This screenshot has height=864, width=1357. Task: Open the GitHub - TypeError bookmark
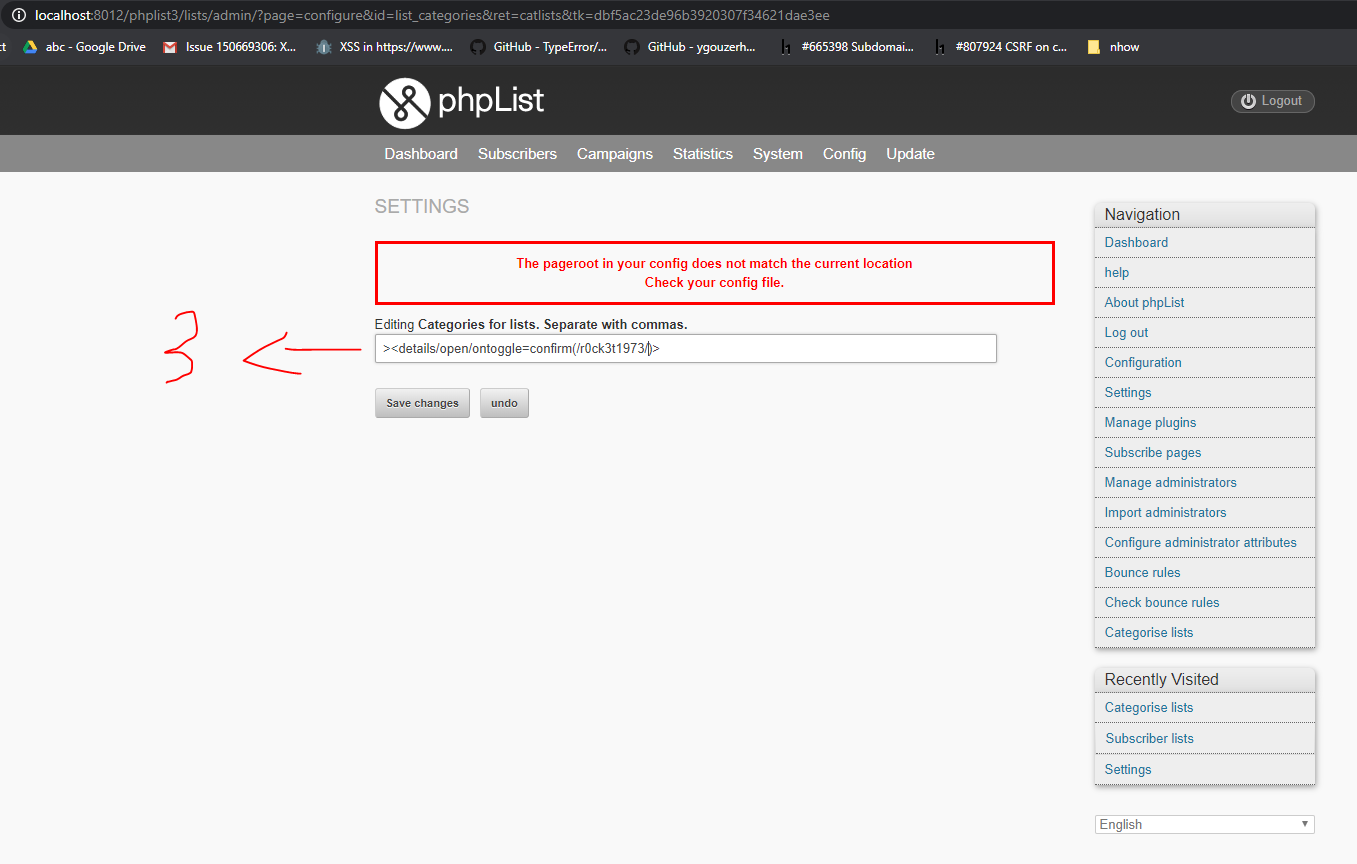pyautogui.click(x=539, y=47)
